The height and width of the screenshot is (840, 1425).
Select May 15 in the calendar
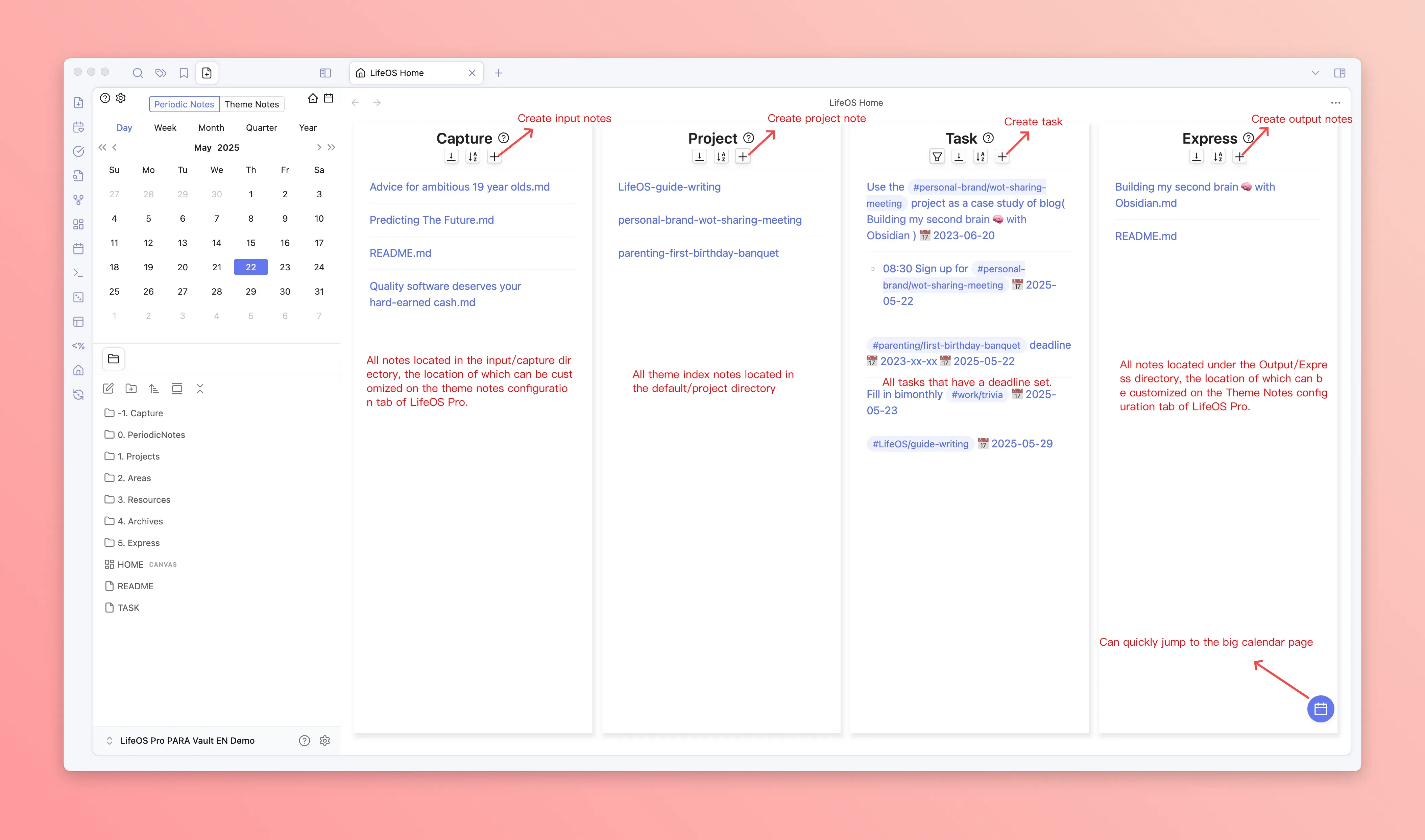[x=250, y=243]
